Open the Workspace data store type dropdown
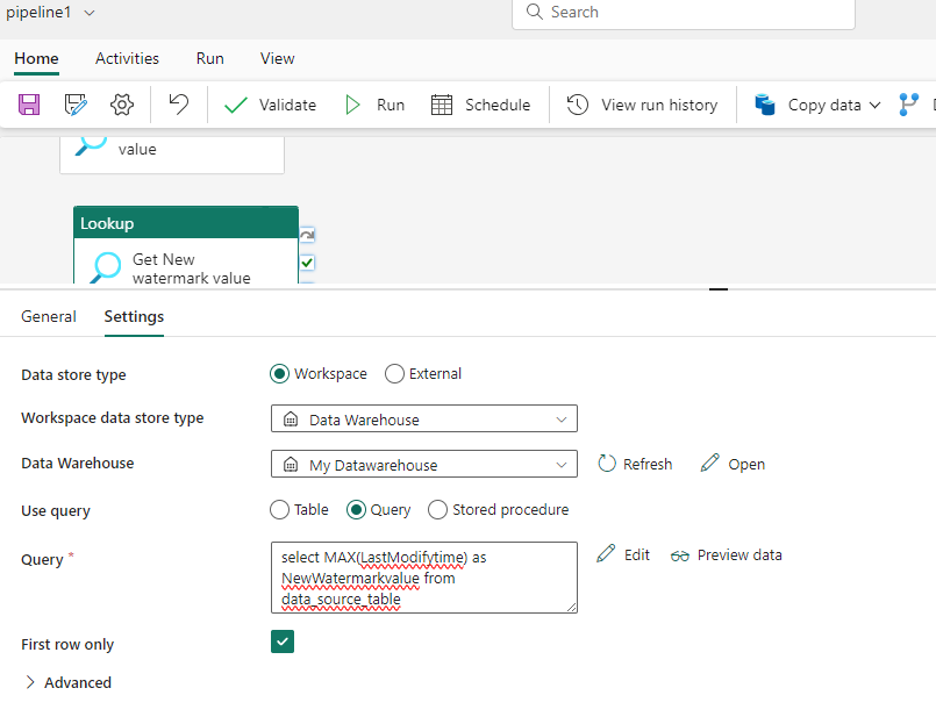Image resolution: width=936 pixels, height=724 pixels. point(424,418)
